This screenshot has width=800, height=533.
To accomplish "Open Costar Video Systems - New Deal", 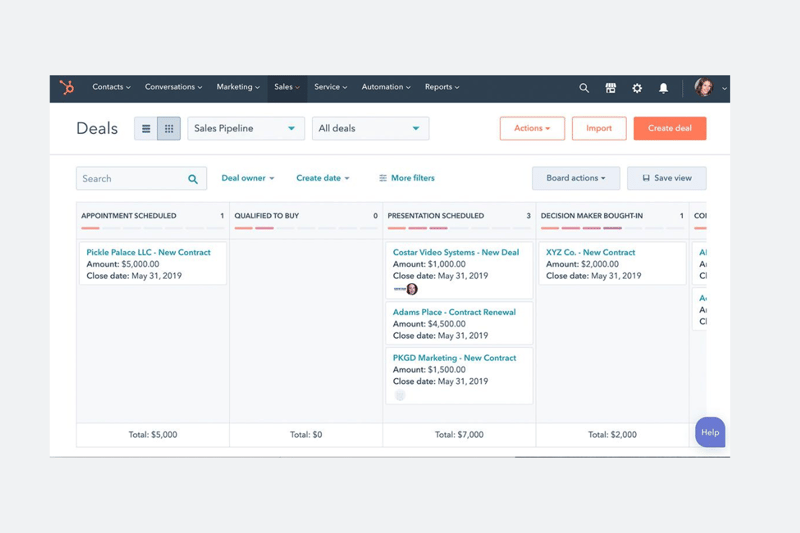I will point(456,252).
